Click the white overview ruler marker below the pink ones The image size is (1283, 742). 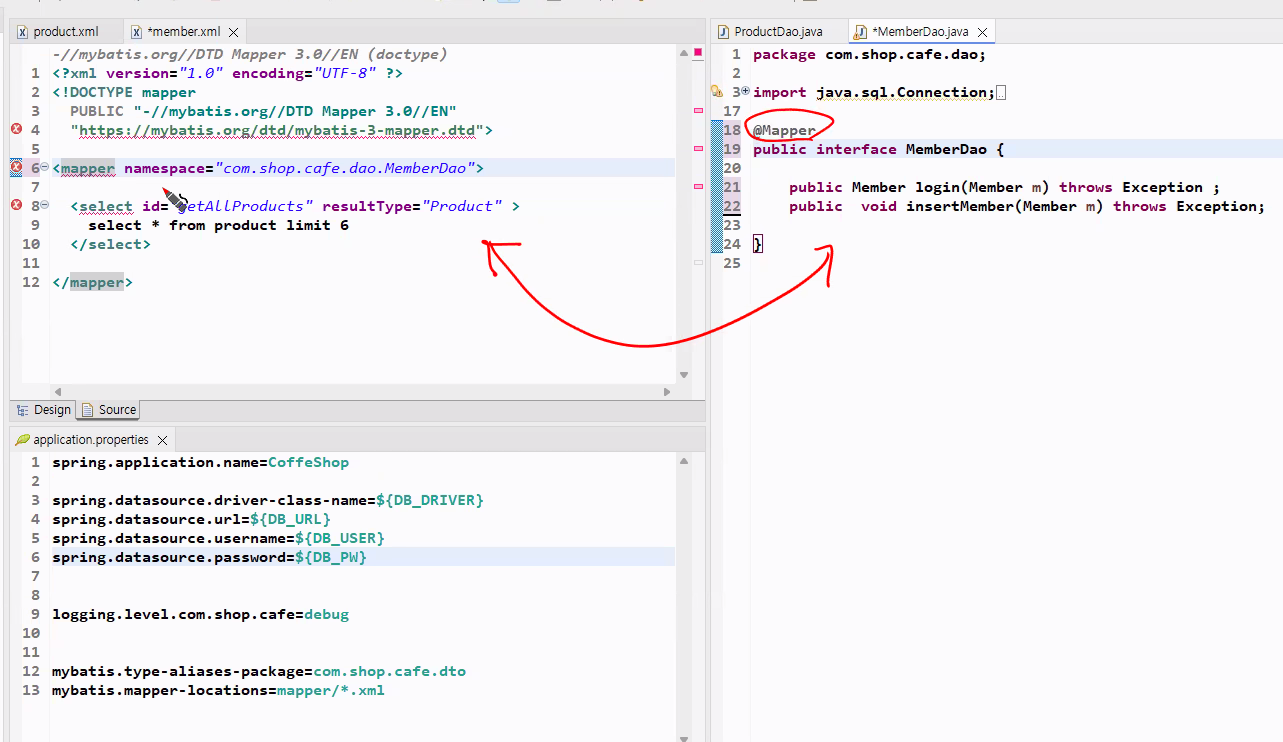click(697, 262)
